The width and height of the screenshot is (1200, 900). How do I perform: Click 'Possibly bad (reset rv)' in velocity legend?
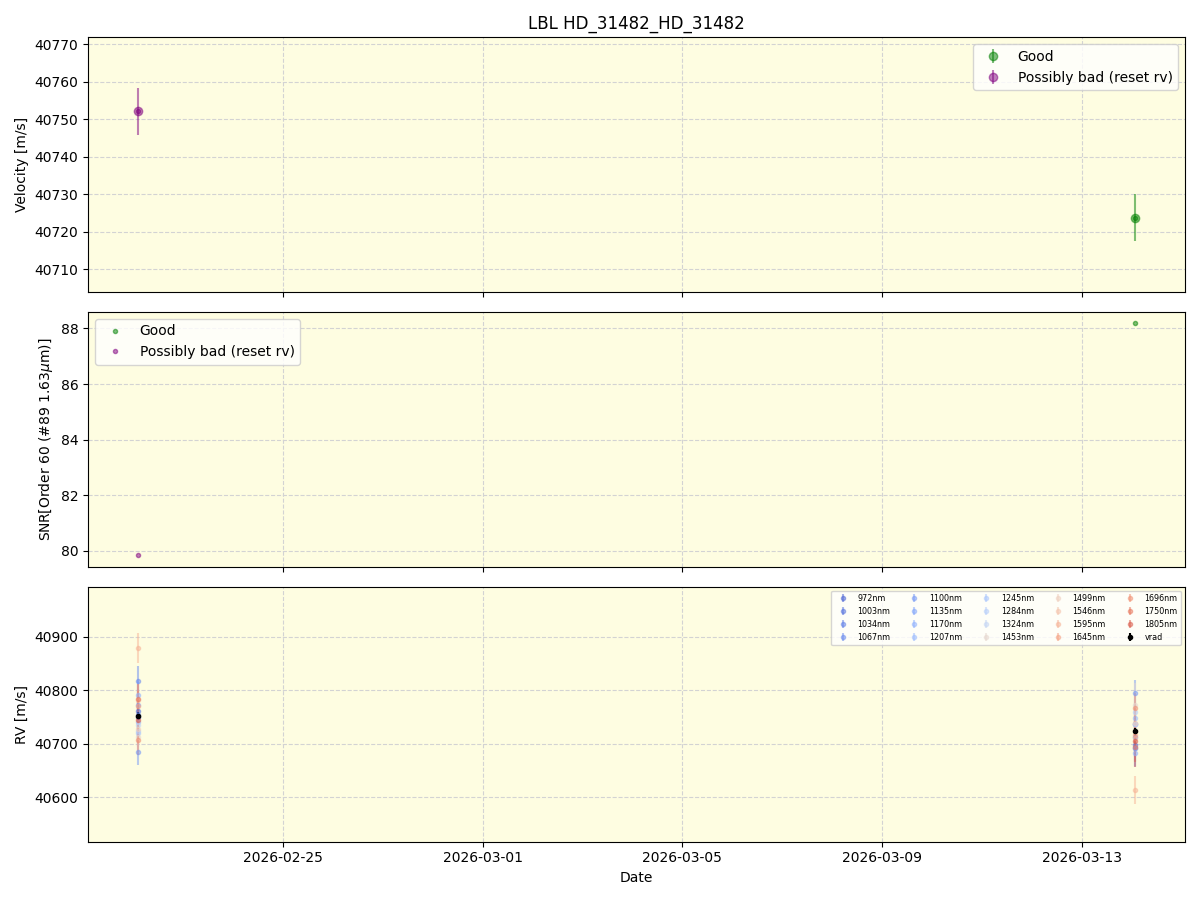pyautogui.click(x=1095, y=77)
